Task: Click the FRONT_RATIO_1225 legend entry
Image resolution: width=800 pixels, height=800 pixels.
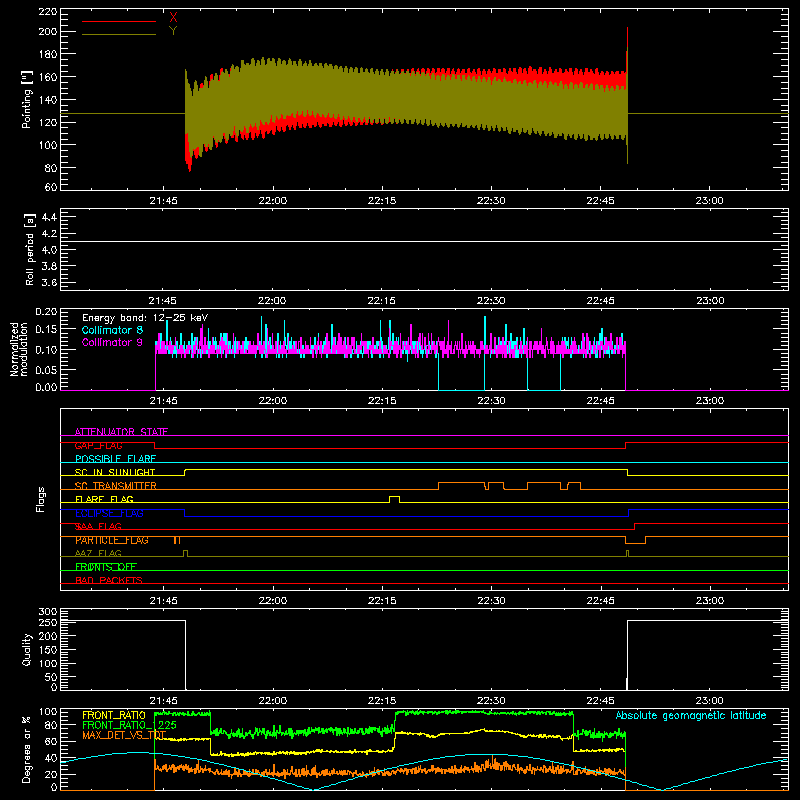Action: click(x=129, y=725)
